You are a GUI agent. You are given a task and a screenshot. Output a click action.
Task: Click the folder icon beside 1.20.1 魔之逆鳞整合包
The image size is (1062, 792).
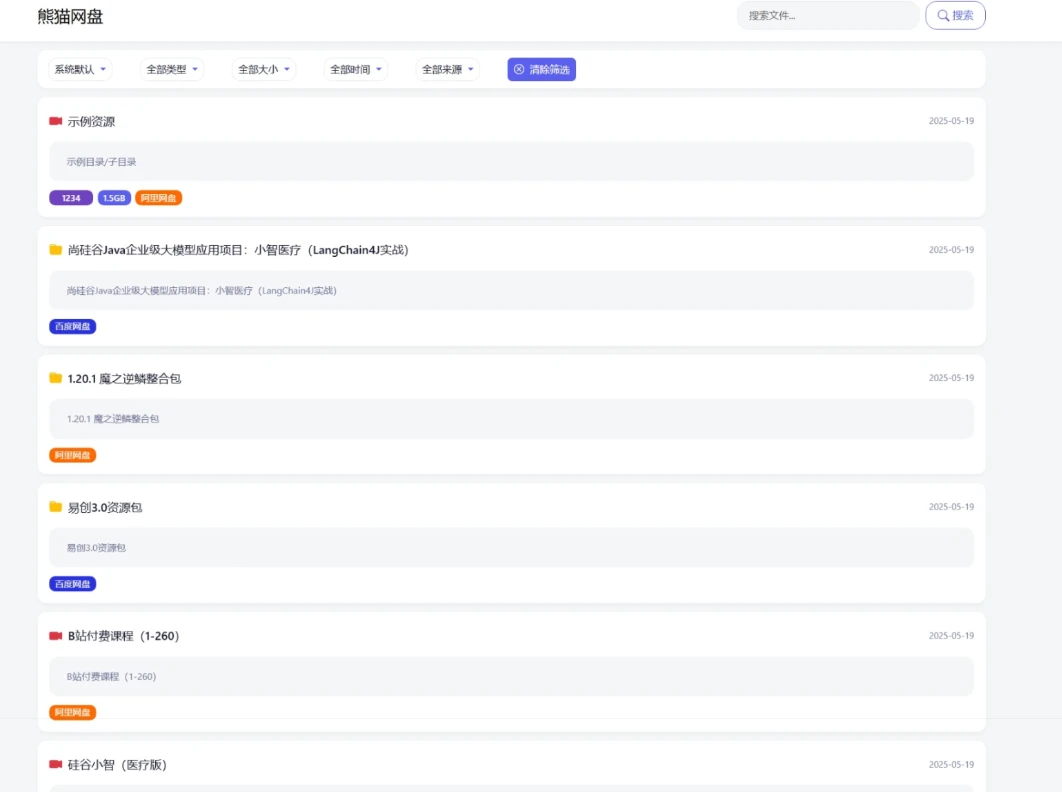point(56,378)
